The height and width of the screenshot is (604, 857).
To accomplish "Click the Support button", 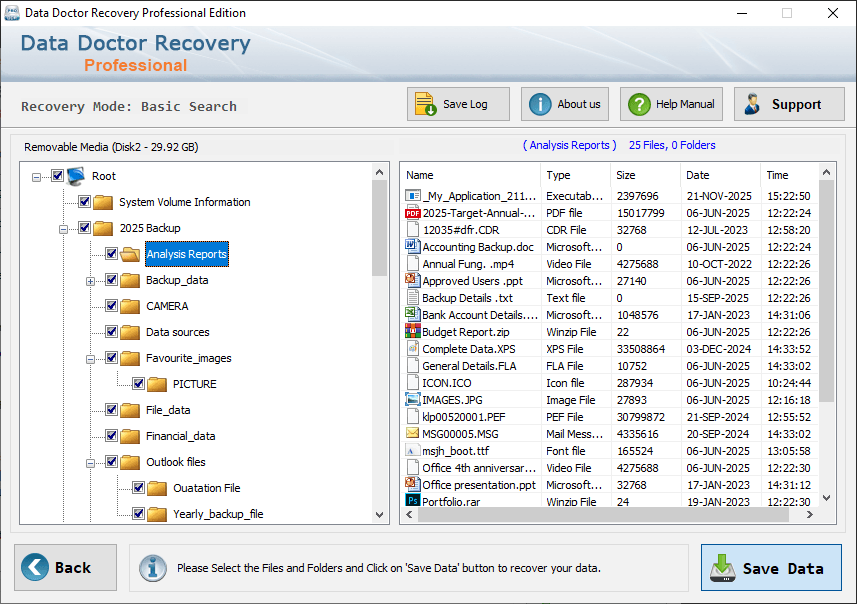I will (x=789, y=104).
